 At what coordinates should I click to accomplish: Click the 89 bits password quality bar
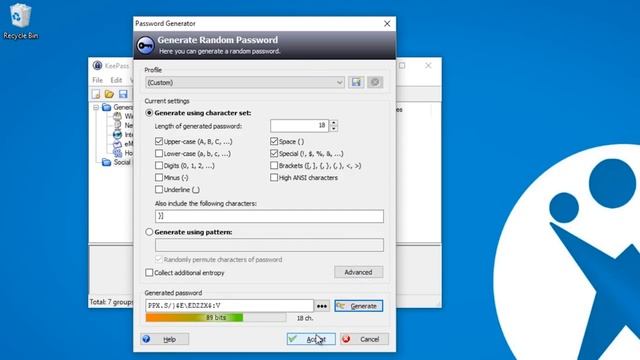coord(216,318)
